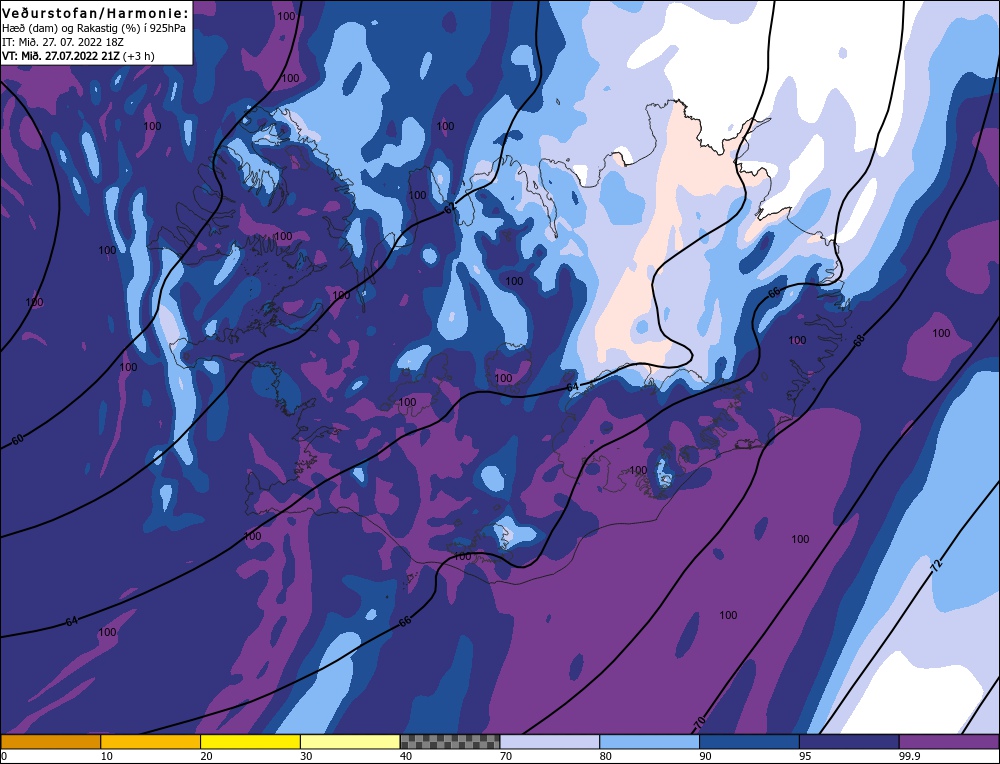Select the pale yellow 30–40 legend swatch
1000x764 pixels.
350,742
